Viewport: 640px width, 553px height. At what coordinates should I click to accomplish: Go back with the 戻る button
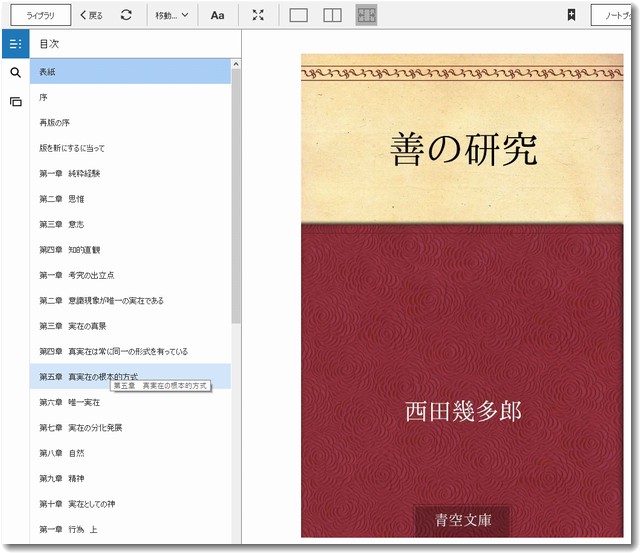click(x=91, y=16)
